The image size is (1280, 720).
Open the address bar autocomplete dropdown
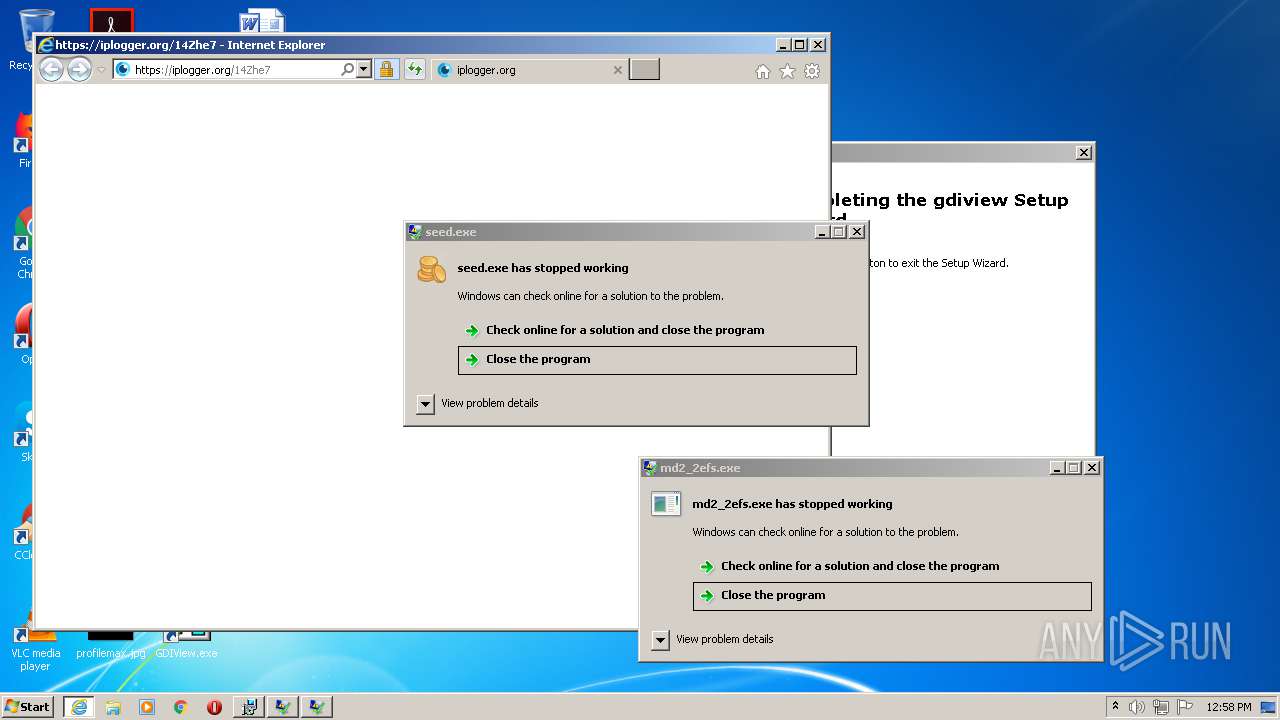point(363,70)
